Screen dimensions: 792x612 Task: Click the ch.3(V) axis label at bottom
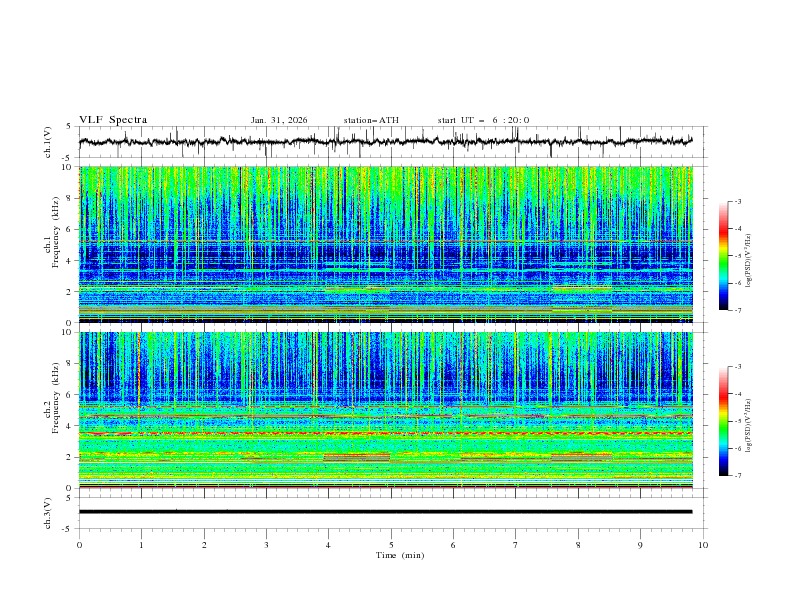point(49,511)
